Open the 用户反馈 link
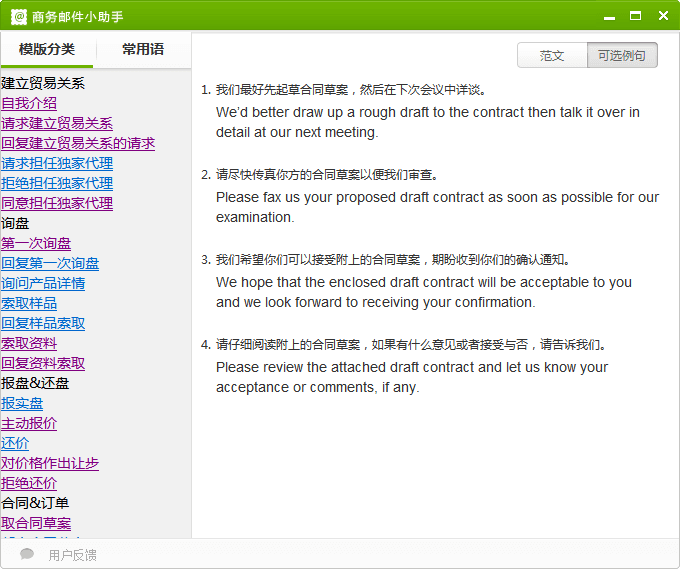Viewport: 680px width, 569px height. coord(72,555)
